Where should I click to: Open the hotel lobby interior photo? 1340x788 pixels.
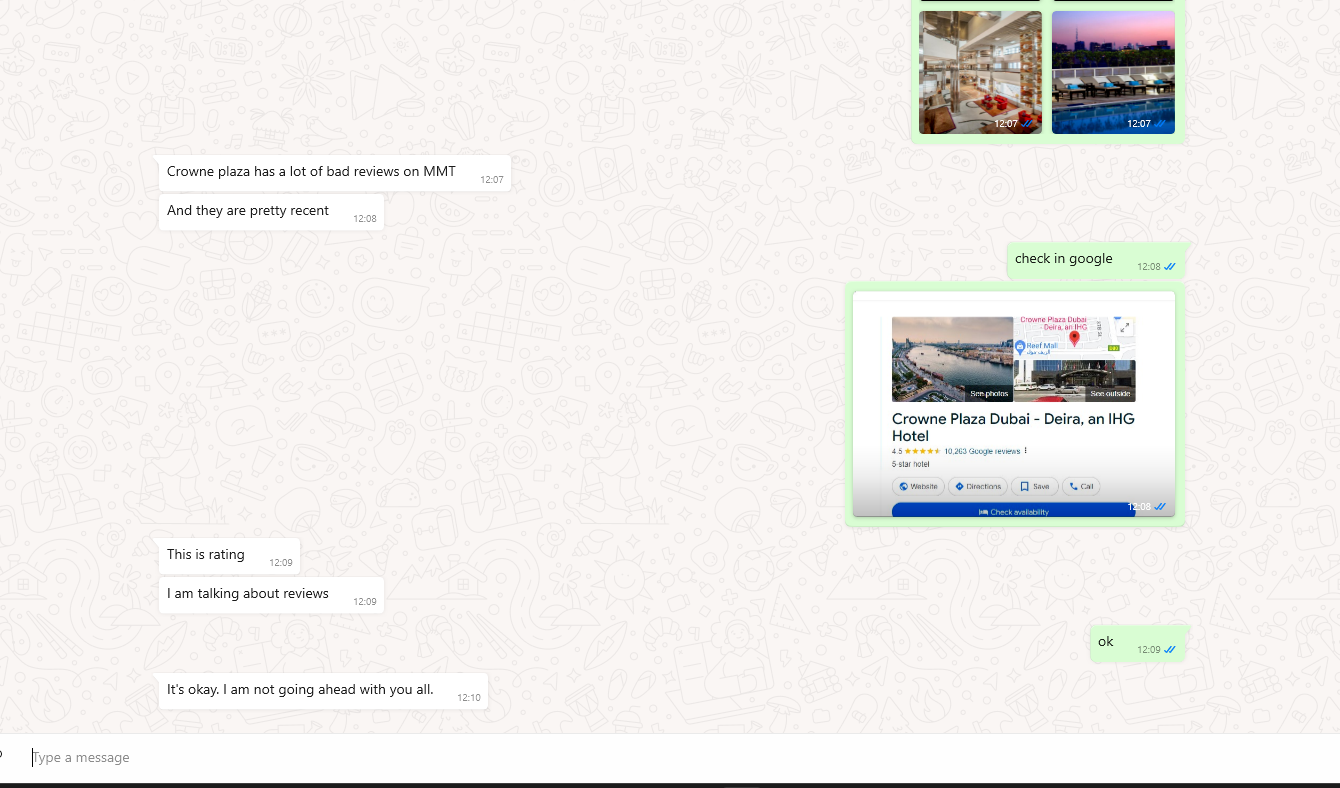(980, 72)
